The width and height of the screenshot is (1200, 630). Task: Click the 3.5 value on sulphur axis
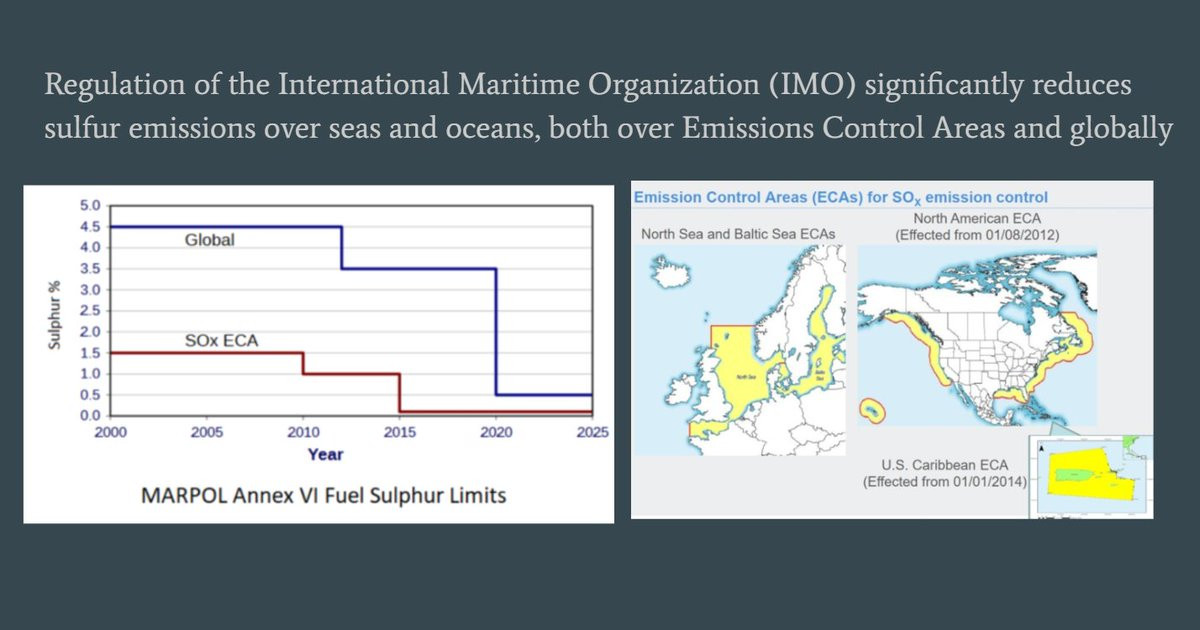[x=90, y=269]
